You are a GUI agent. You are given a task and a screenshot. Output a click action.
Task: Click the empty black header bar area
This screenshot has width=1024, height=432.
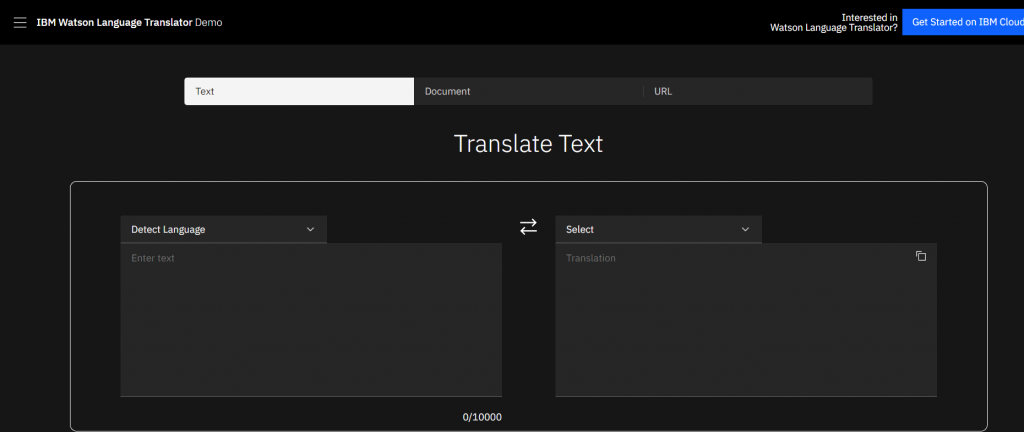500,22
